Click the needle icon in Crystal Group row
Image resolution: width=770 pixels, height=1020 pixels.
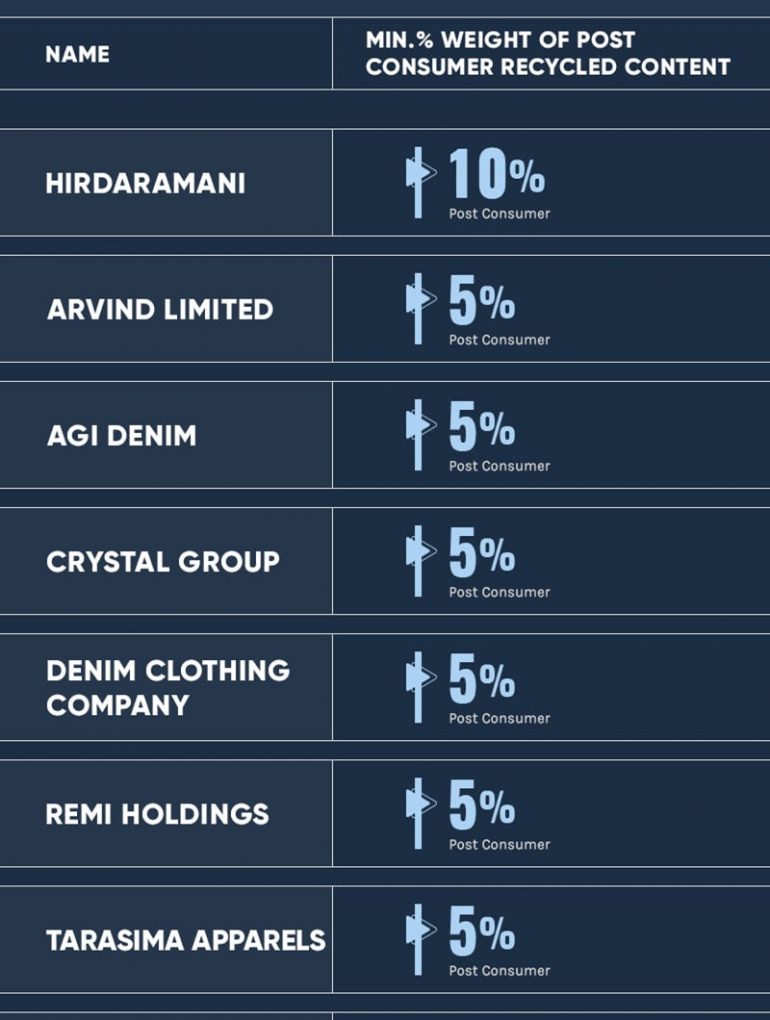pyautogui.click(x=420, y=561)
